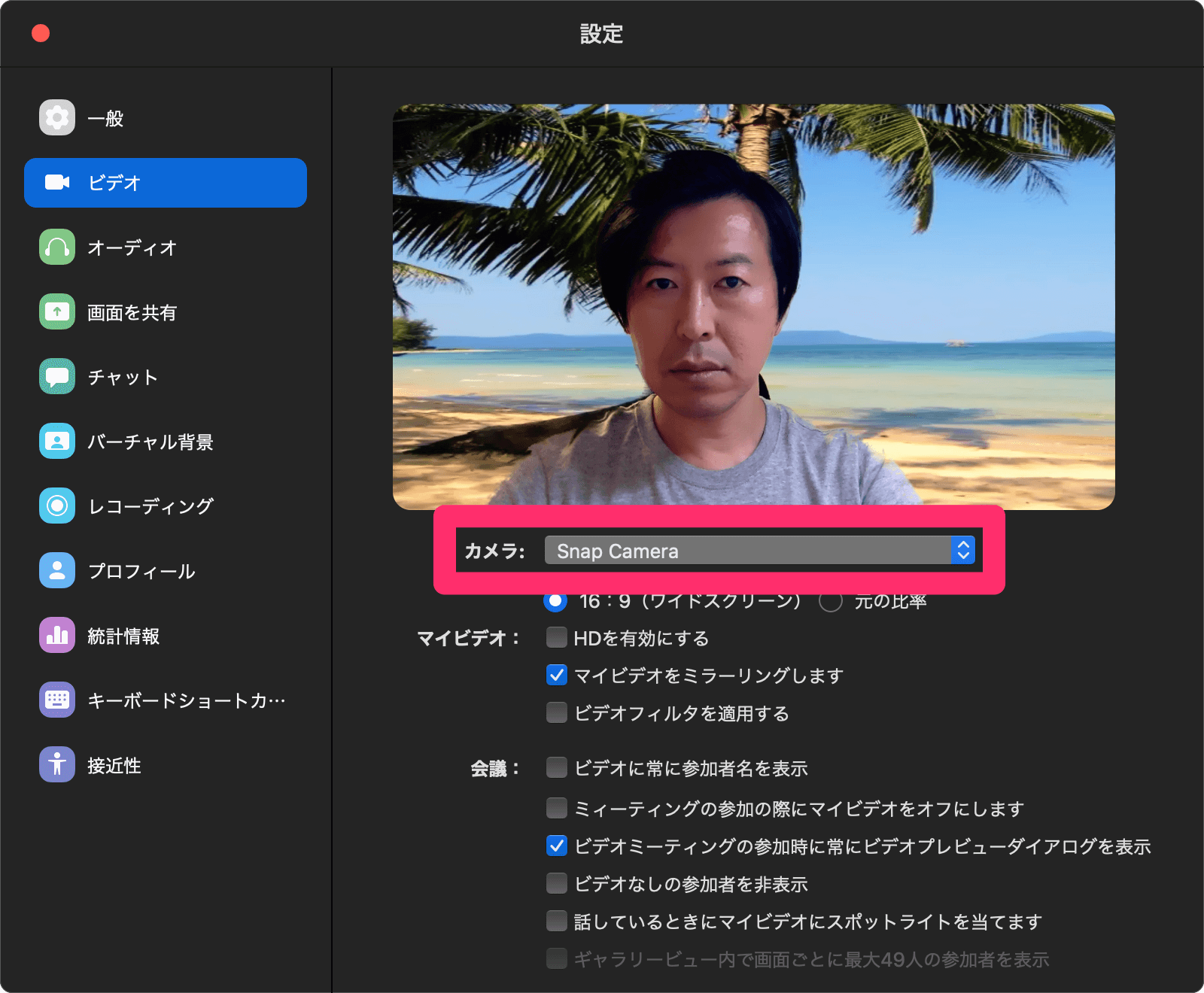Enable the HDを有効にする checkbox

pyautogui.click(x=556, y=638)
